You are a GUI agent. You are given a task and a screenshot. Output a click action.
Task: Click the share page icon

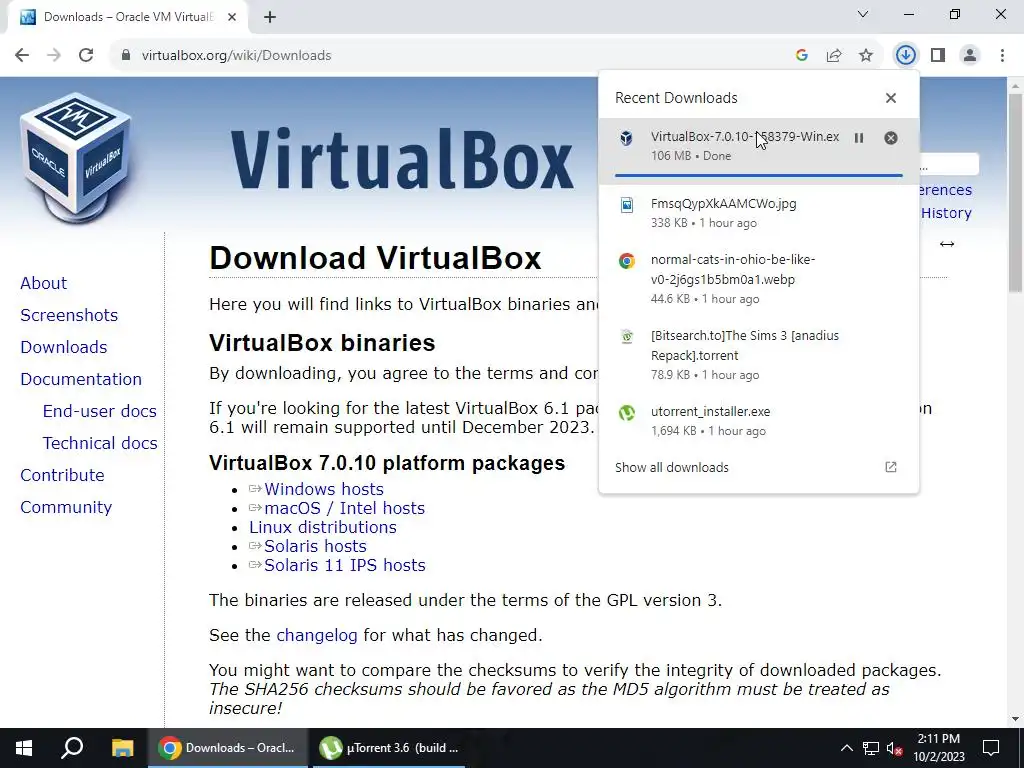point(834,56)
